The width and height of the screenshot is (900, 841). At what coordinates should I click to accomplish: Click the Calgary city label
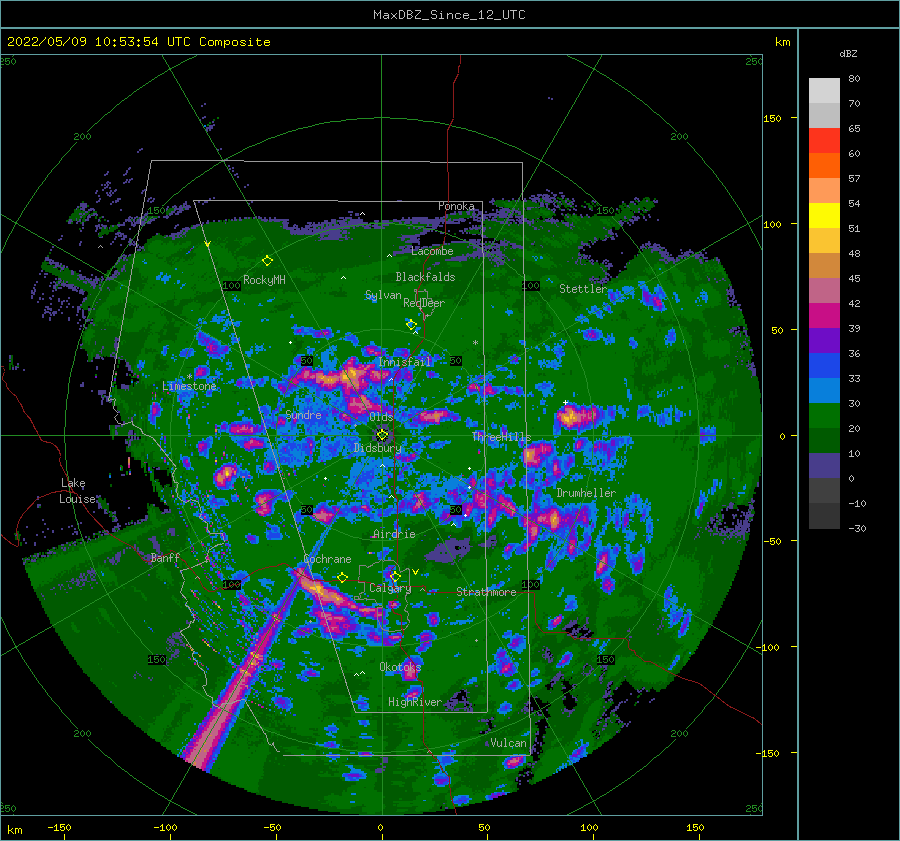390,588
